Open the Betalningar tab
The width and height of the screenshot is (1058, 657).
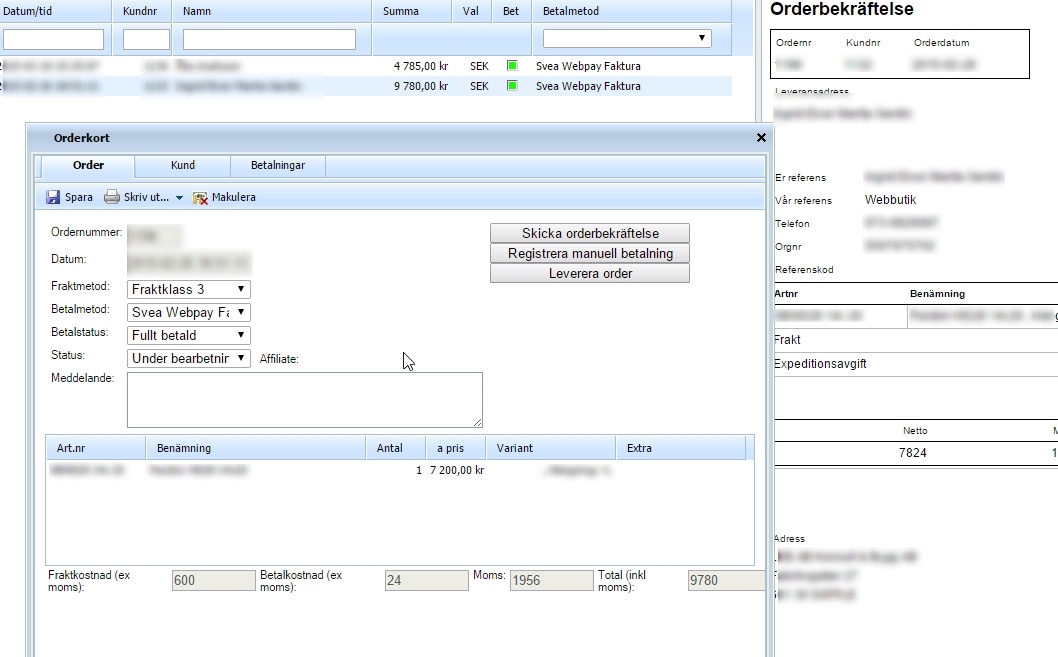tap(278, 165)
